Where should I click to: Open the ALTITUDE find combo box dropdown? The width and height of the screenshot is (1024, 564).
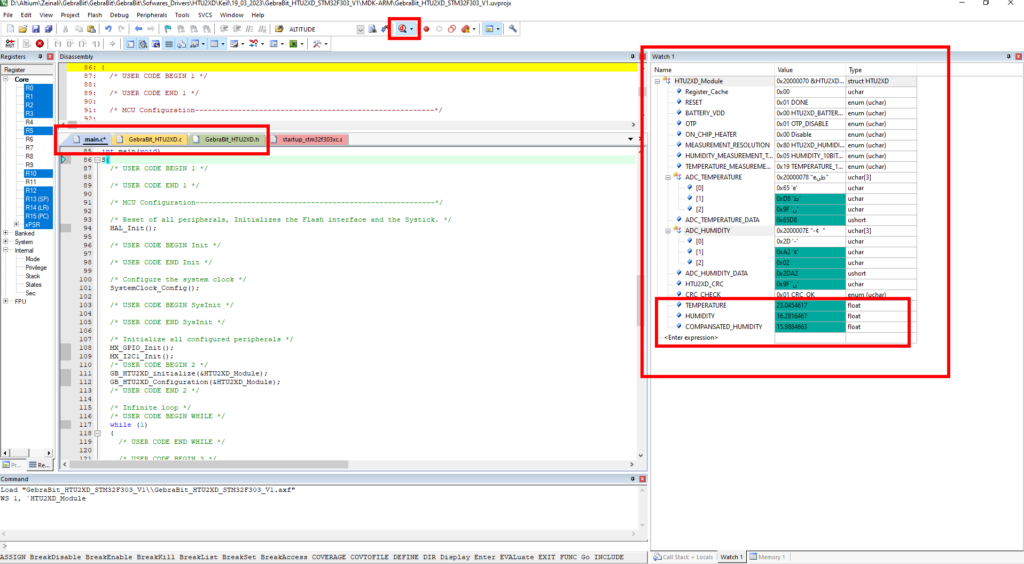coord(360,29)
